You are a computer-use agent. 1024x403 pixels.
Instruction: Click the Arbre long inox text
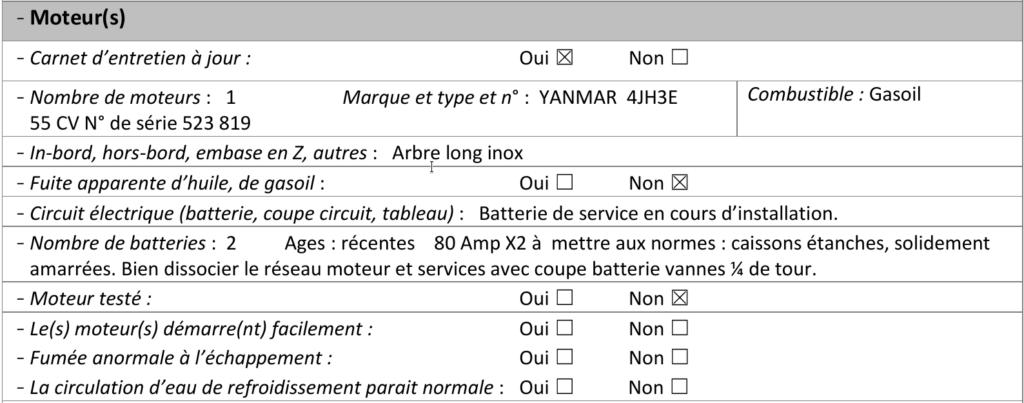pos(457,153)
